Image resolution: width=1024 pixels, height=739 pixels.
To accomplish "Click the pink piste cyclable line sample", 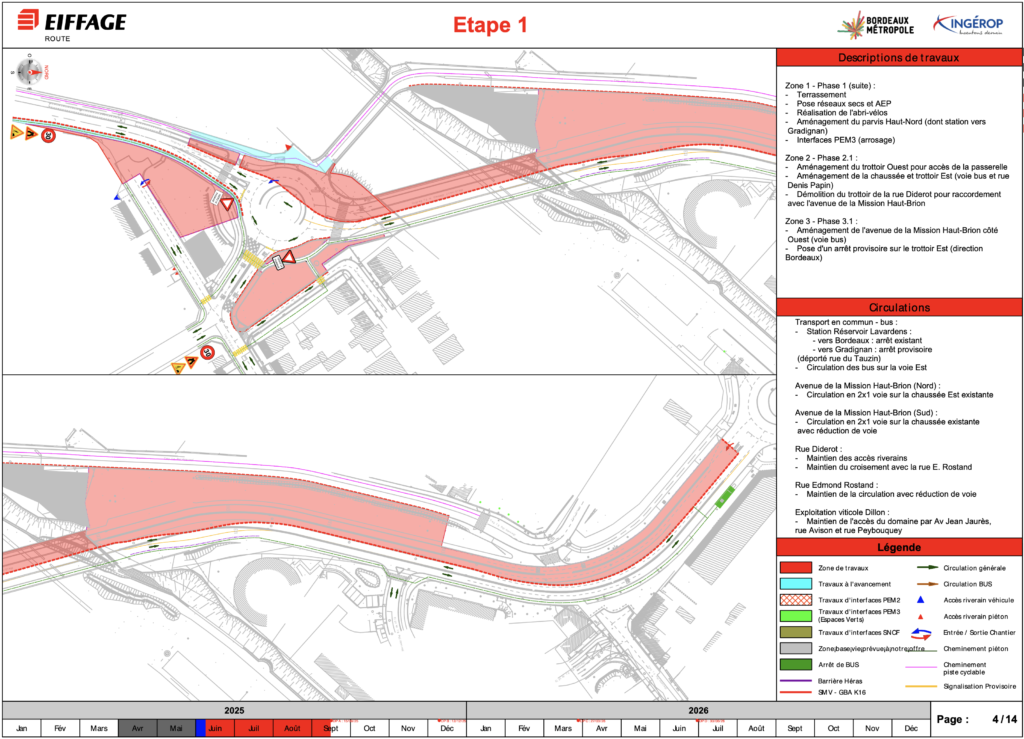I will coord(921,667).
